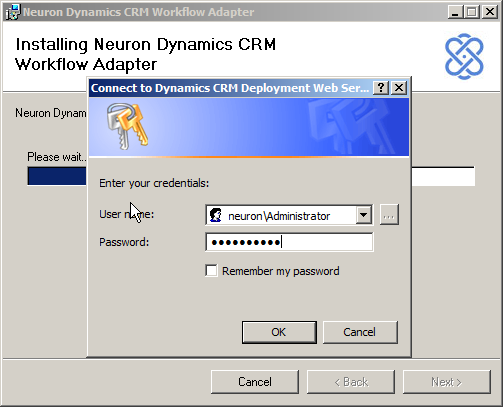Click the 'Installing Neuron Dynamics CRM Workflow Adapter' heading
The width and height of the screenshot is (503, 407).
pos(146,54)
